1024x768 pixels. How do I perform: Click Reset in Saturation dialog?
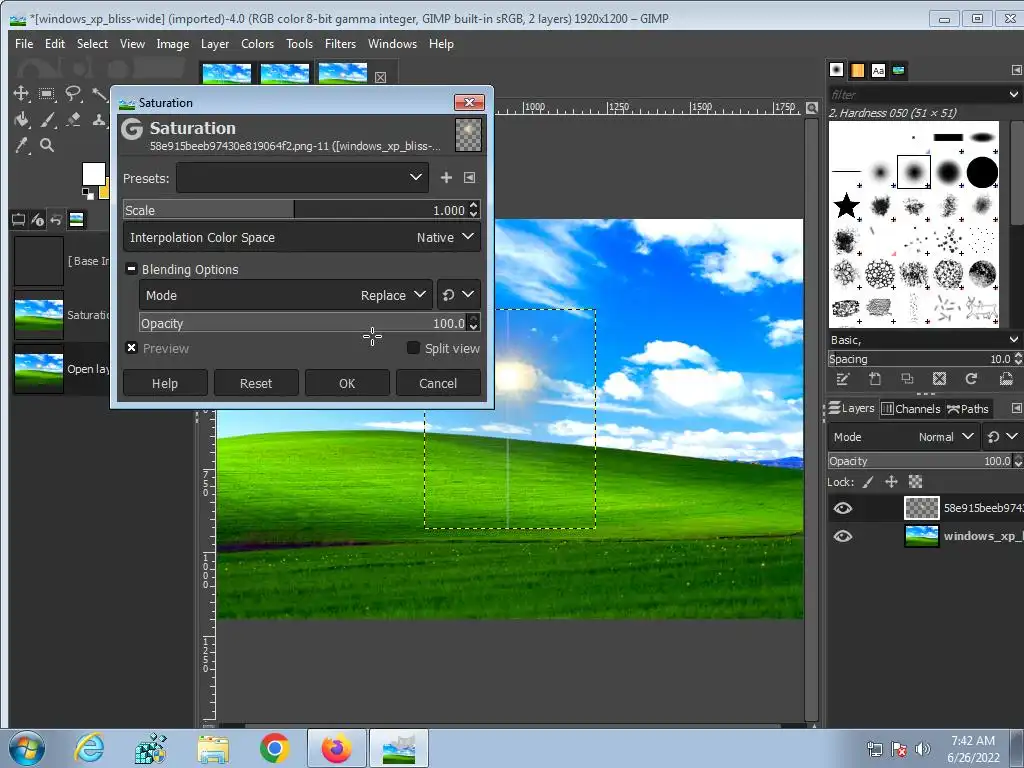(256, 383)
